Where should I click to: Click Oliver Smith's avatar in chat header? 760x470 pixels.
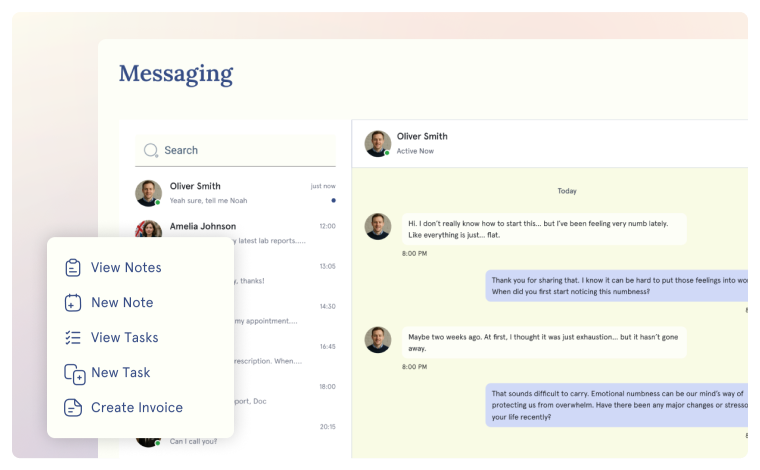pyautogui.click(x=377, y=143)
